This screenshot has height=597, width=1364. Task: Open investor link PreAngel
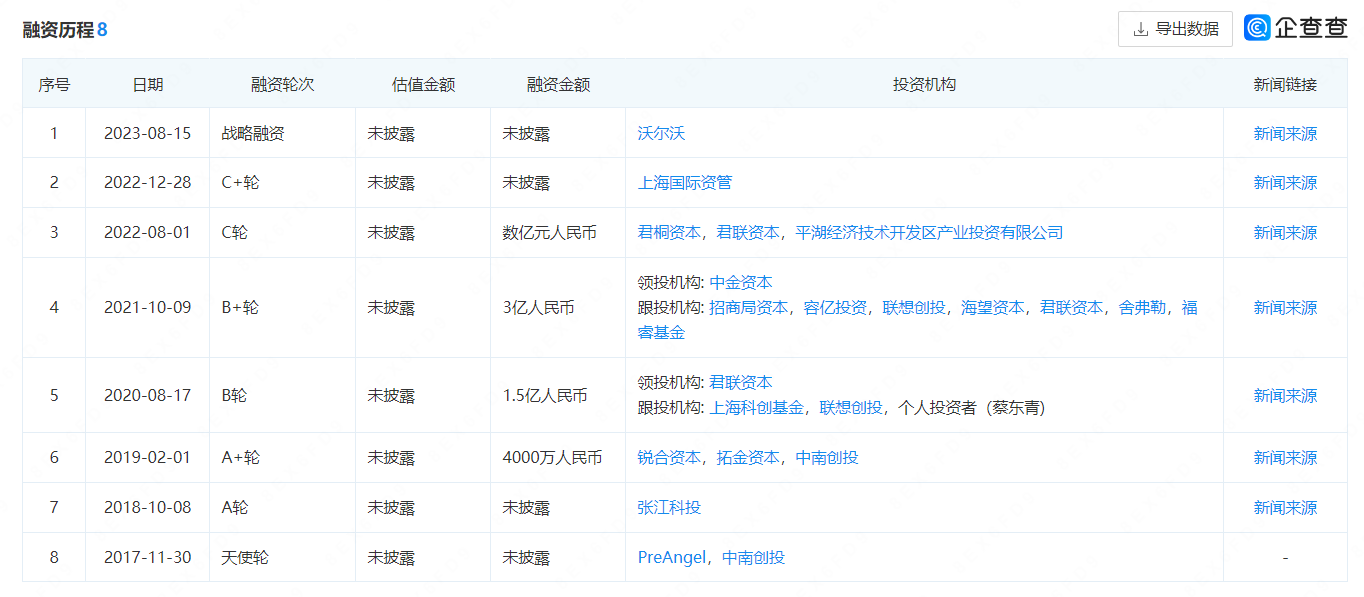pos(672,558)
